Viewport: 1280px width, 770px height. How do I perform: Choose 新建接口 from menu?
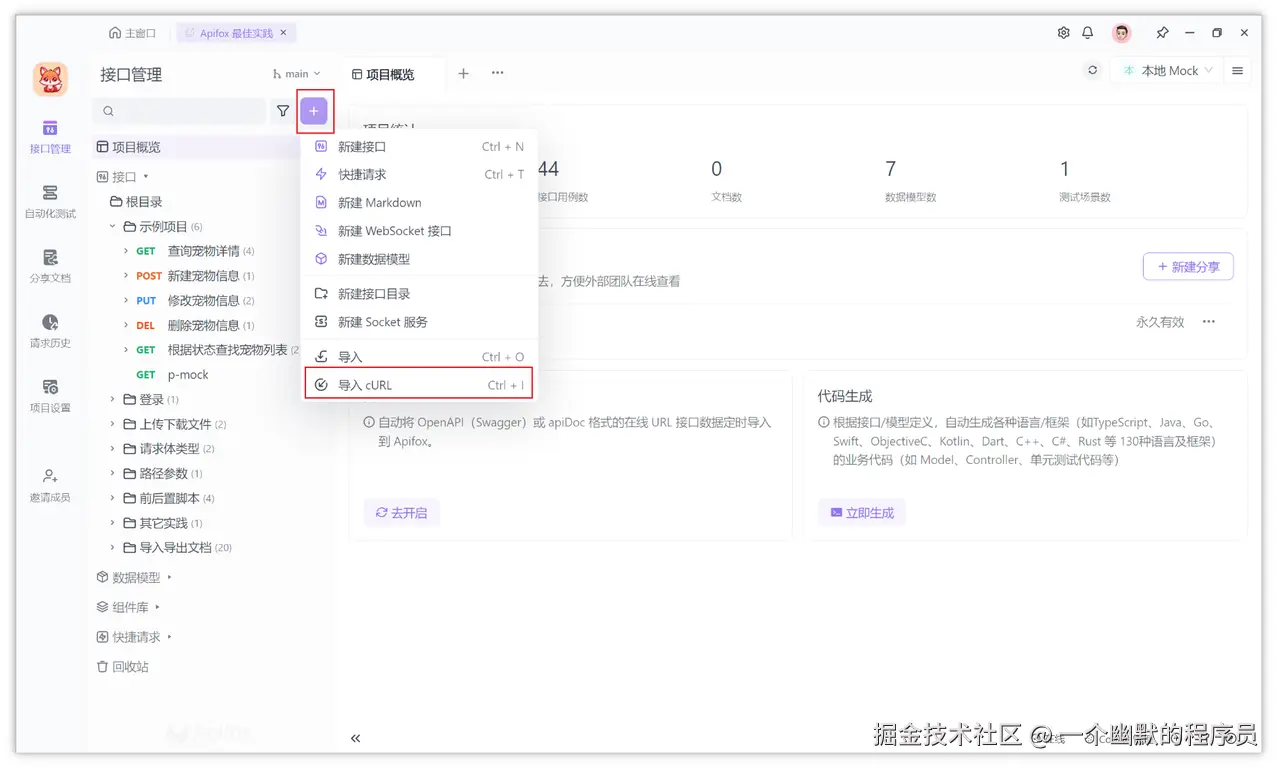click(x=419, y=146)
